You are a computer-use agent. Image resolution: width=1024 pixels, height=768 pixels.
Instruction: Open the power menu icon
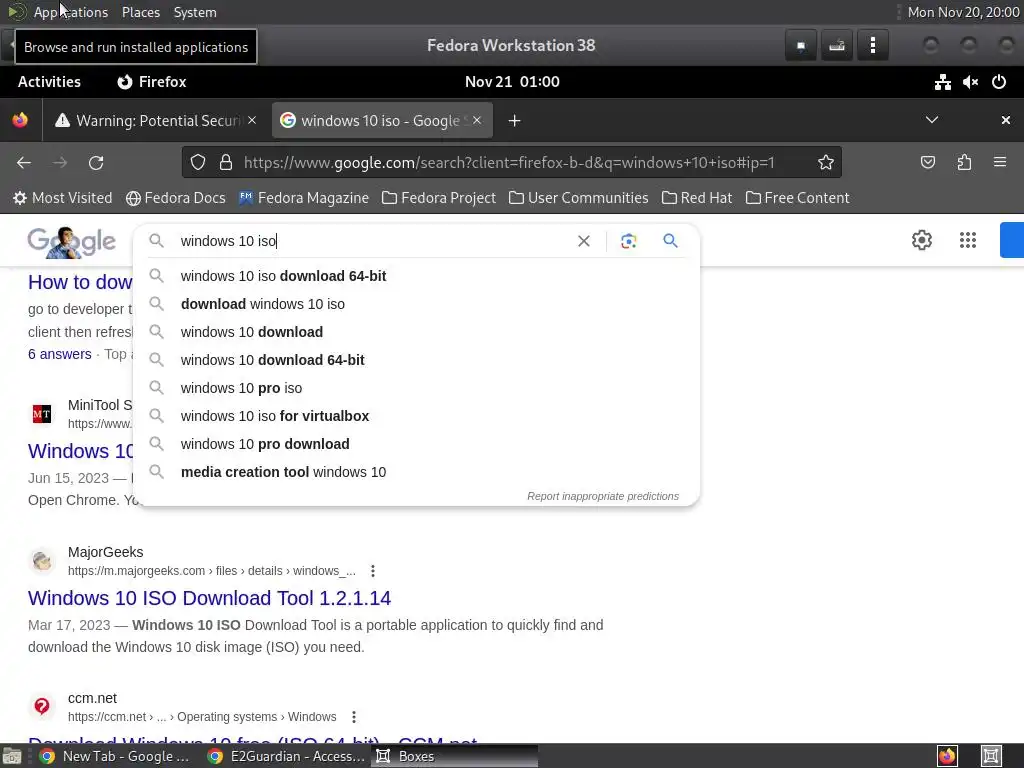click(999, 82)
